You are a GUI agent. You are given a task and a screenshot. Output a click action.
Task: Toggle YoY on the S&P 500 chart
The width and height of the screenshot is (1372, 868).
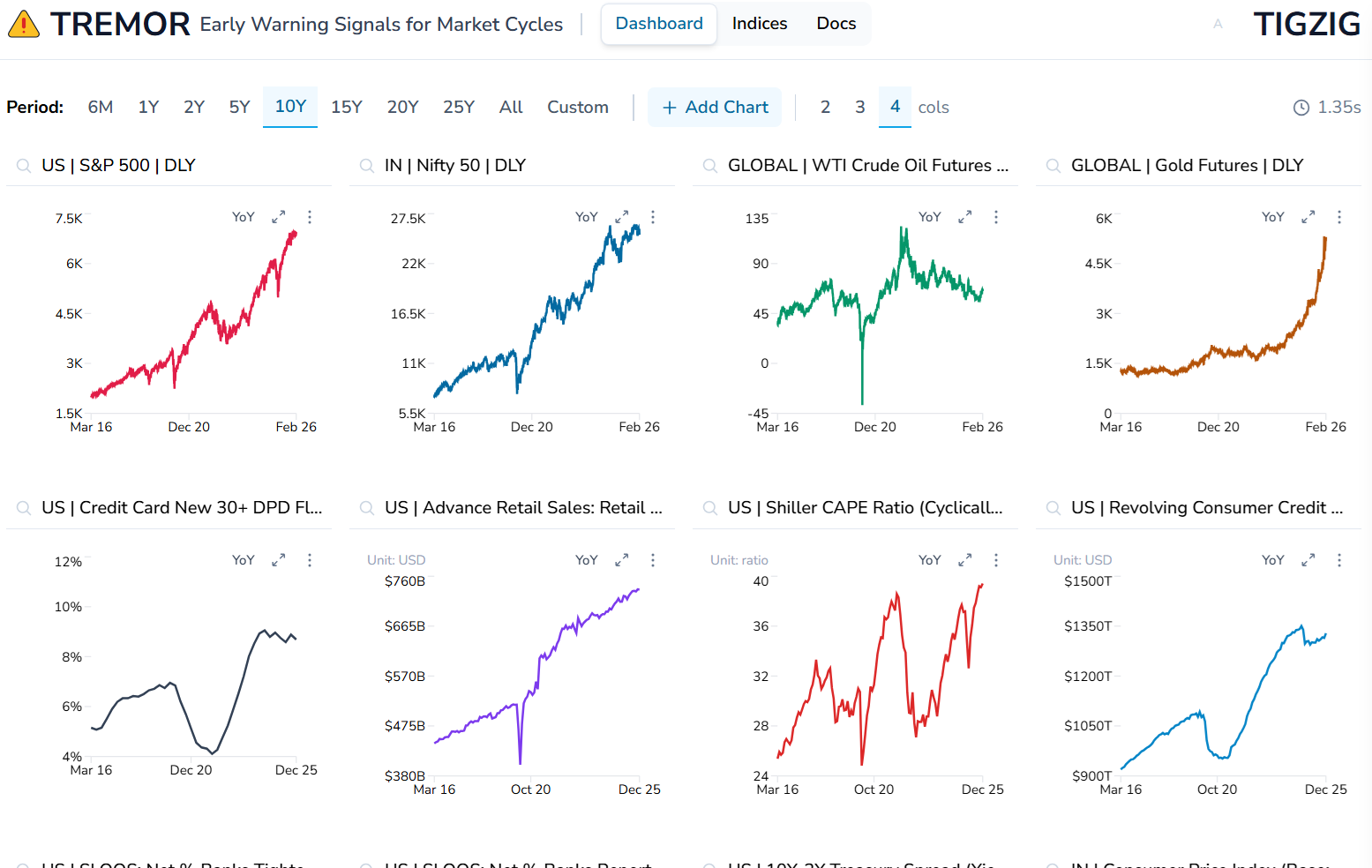click(x=244, y=217)
